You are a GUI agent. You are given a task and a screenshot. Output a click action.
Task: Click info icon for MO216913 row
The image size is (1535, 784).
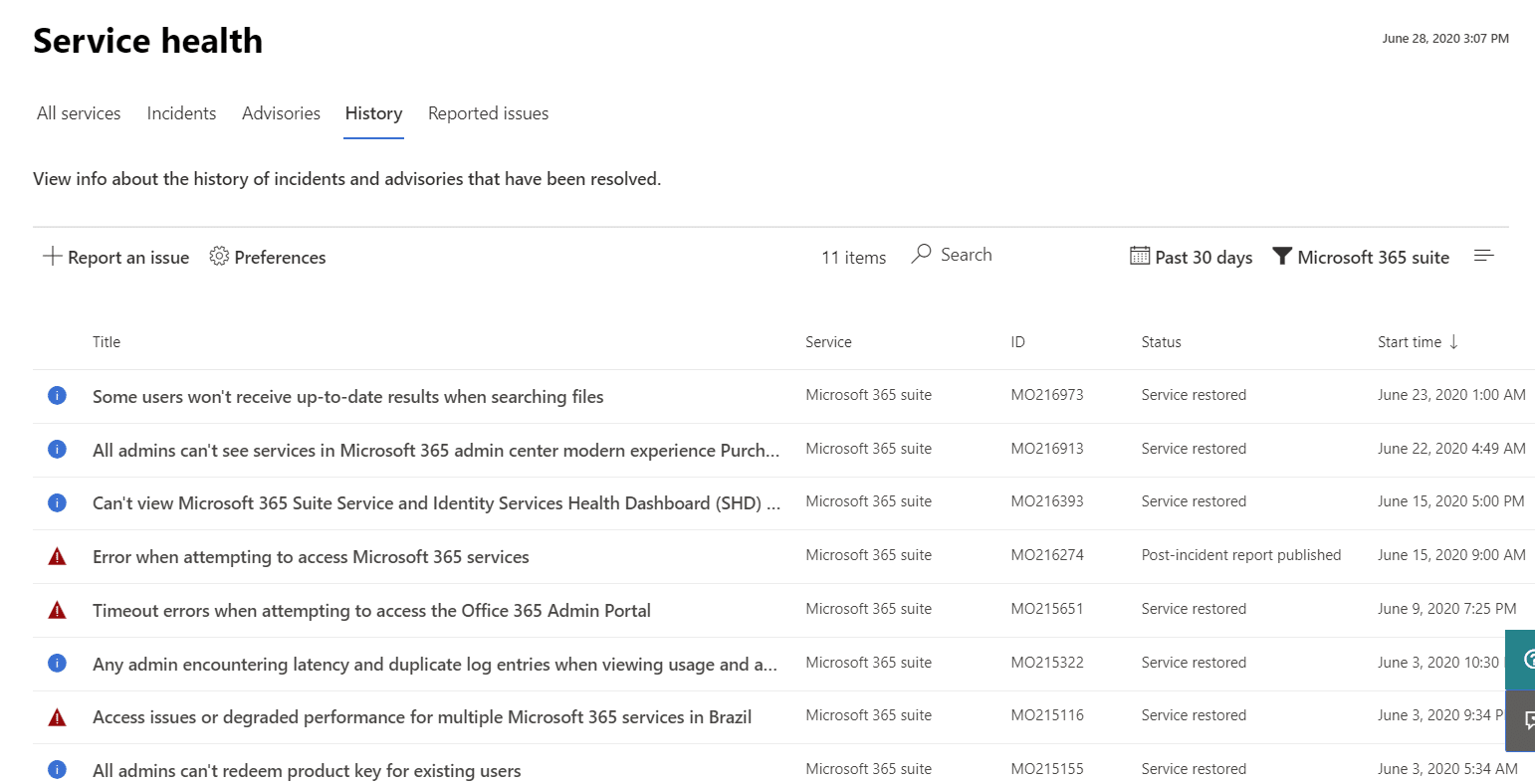[57, 450]
